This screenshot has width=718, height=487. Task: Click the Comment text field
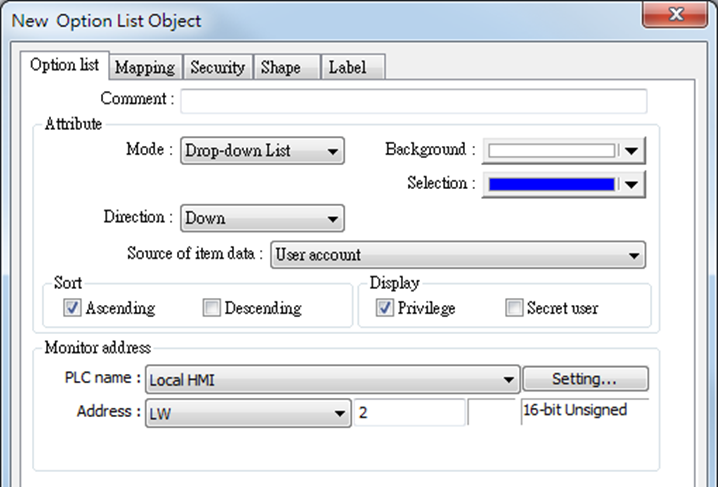coord(413,101)
